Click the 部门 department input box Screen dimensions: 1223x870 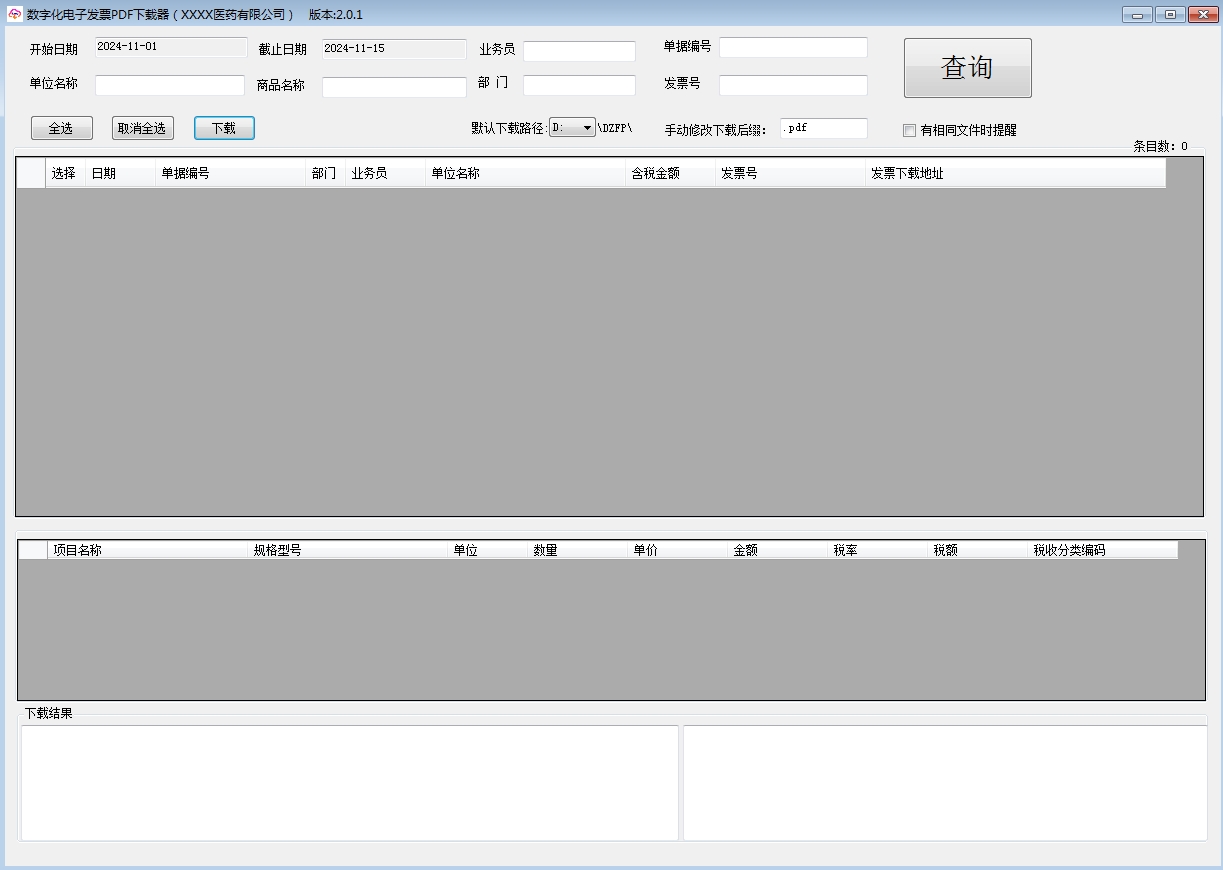[578, 84]
